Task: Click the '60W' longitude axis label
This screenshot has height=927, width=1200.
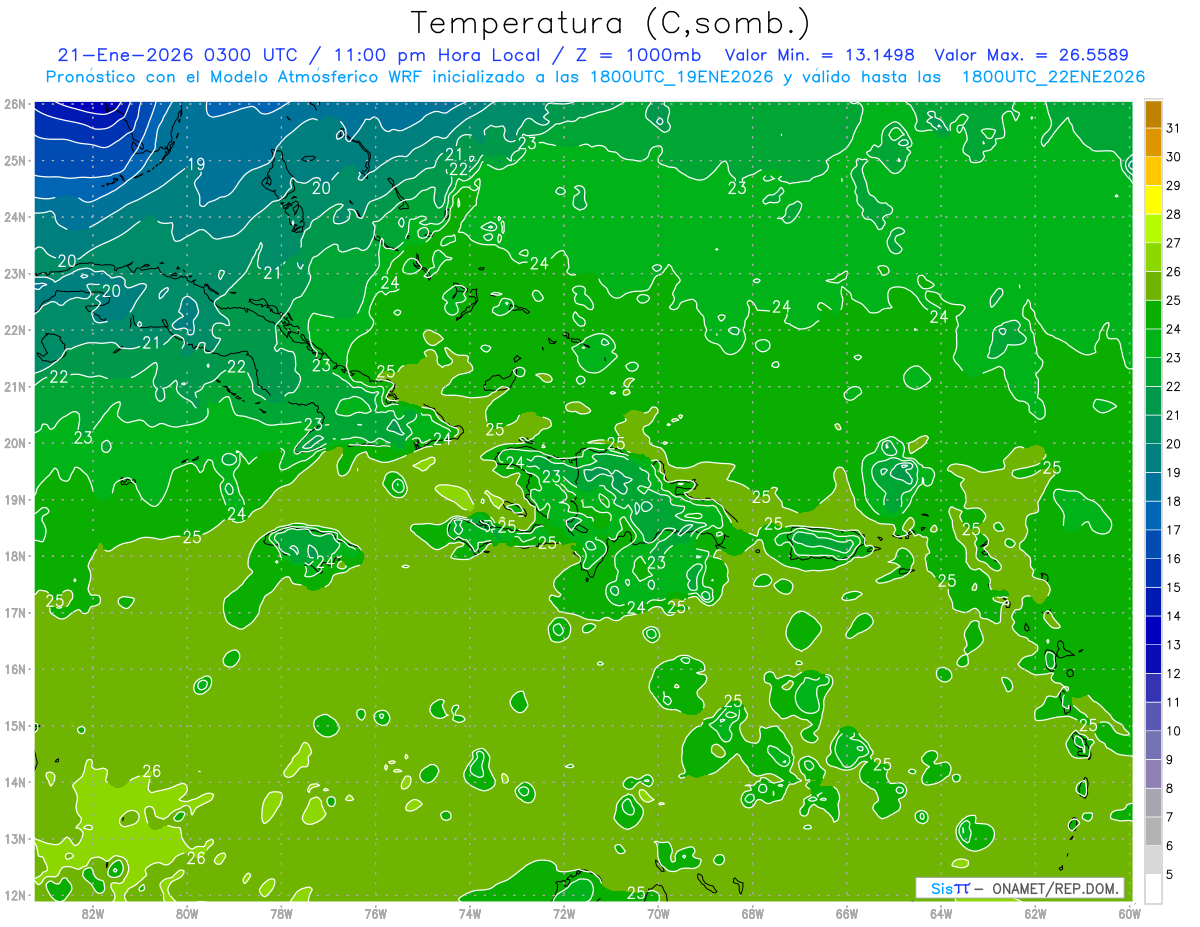Action: (x=1130, y=912)
